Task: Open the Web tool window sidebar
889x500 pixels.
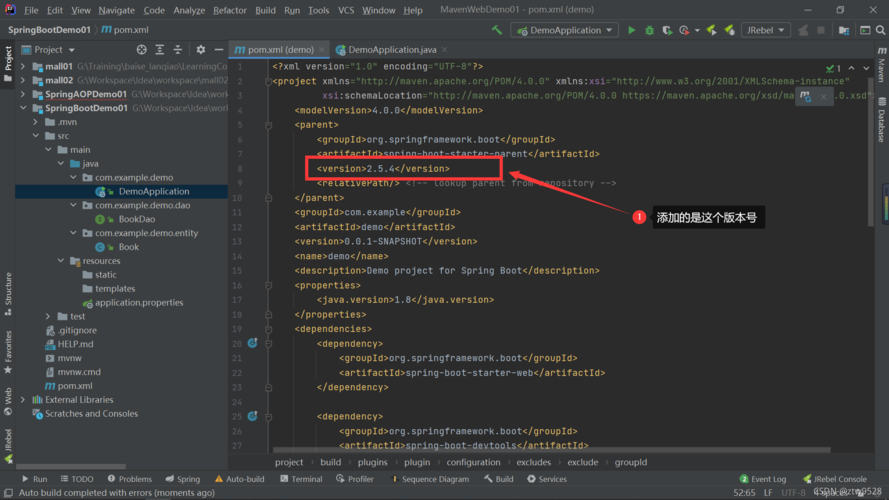Action: coord(8,401)
